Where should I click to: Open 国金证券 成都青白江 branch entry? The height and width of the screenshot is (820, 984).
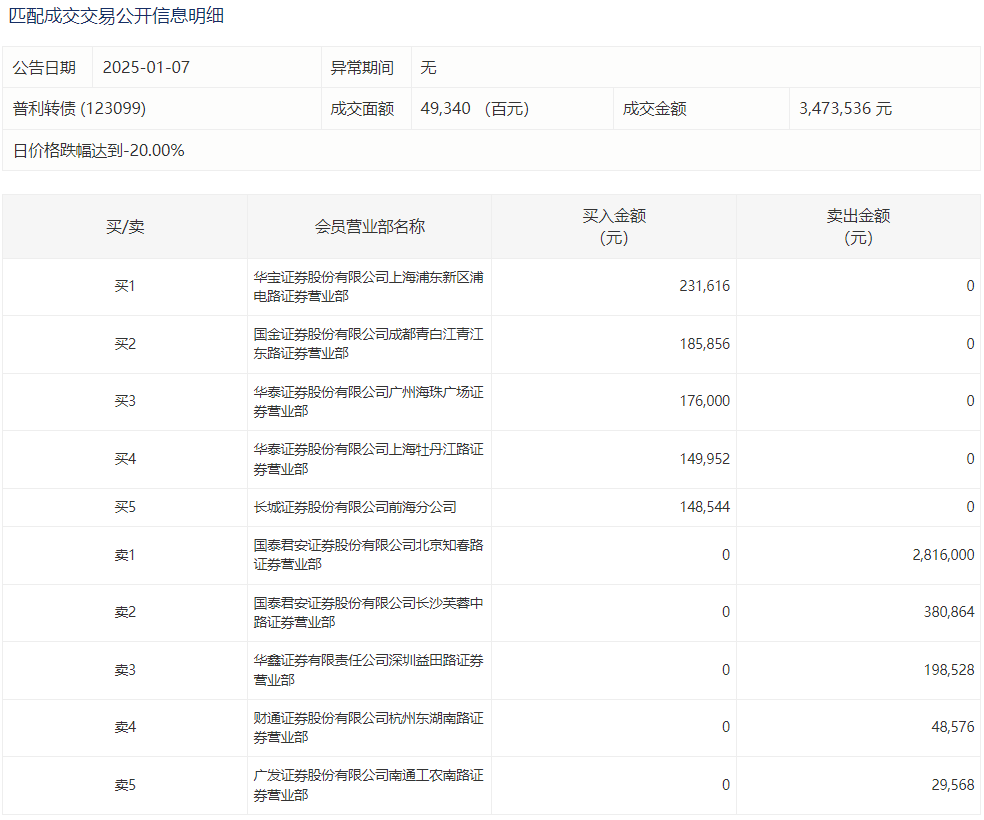tap(368, 344)
